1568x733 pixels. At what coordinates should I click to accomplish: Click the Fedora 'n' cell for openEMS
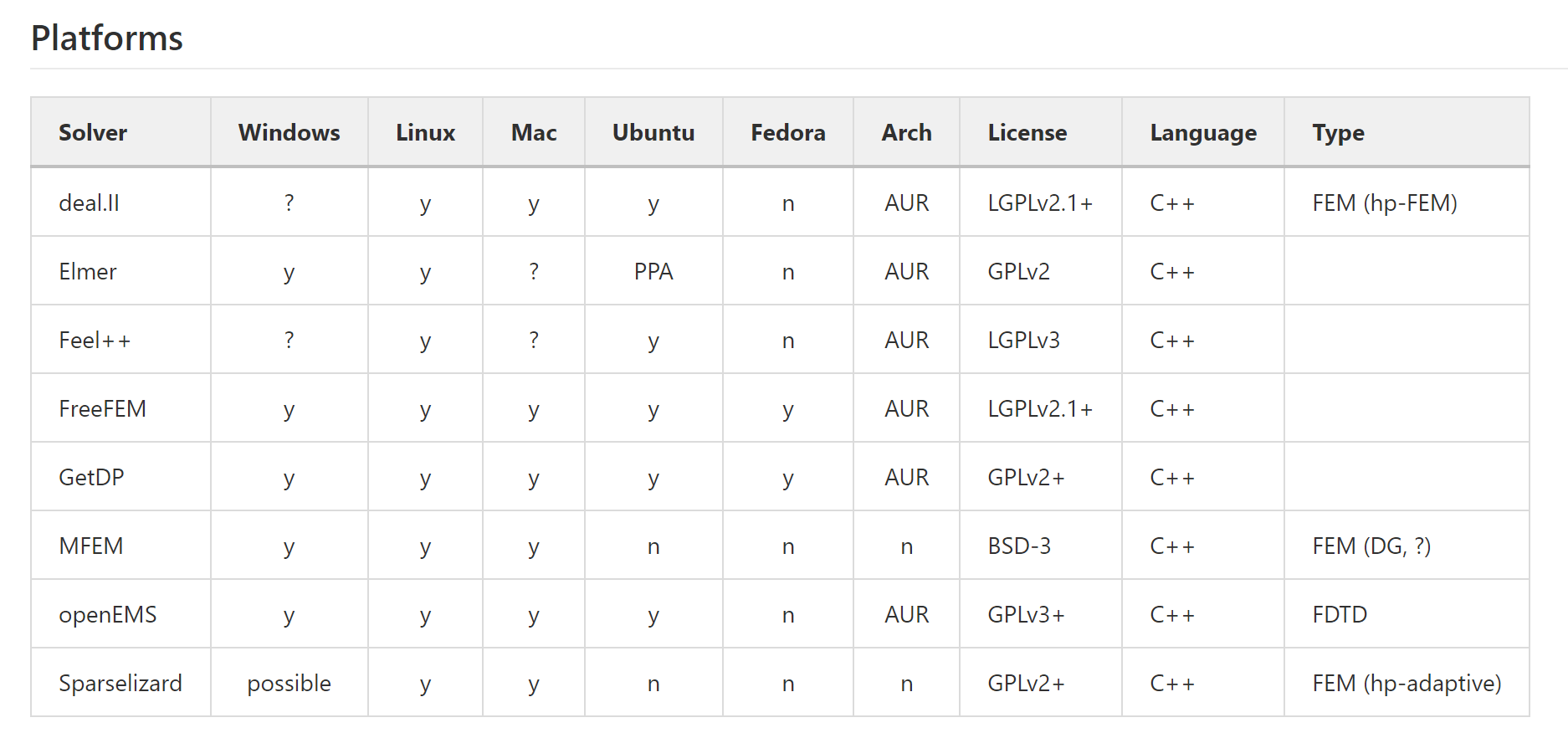coord(788,616)
